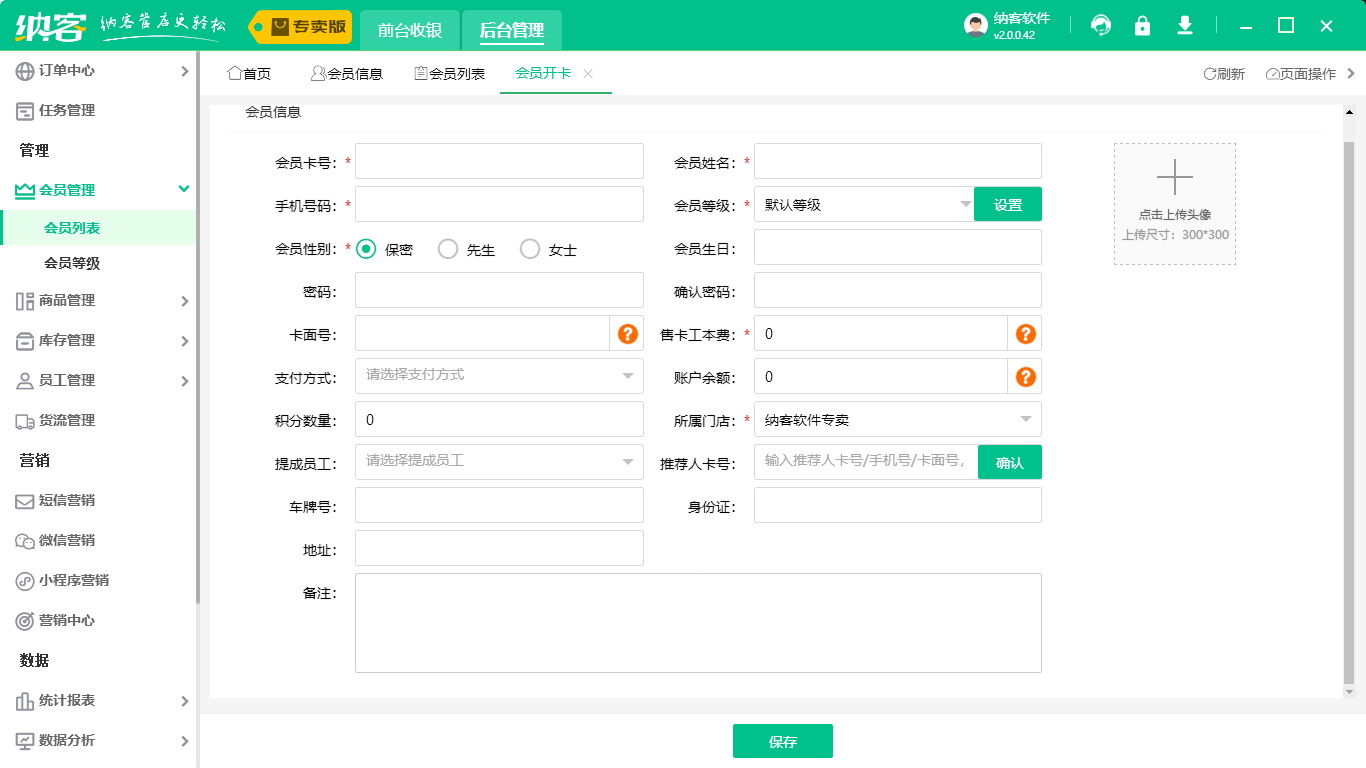Expand the 商品管理 sidebar section
Image resolution: width=1366 pixels, height=768 pixels.
pos(100,300)
